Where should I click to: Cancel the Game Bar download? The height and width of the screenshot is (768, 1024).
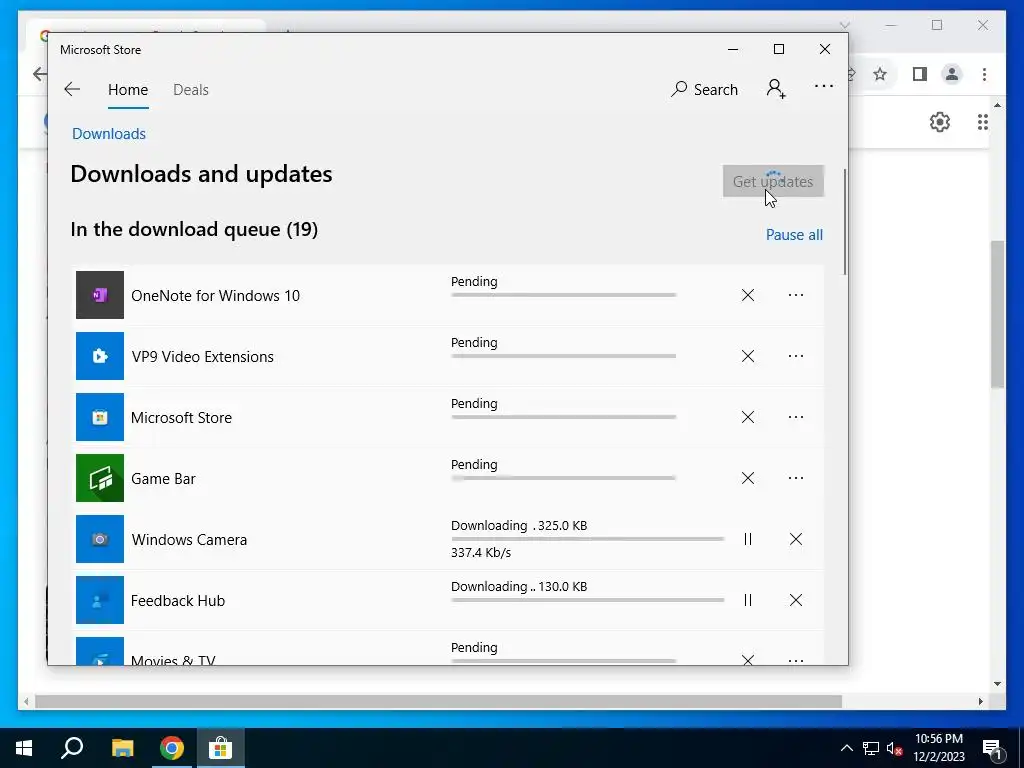tap(748, 478)
